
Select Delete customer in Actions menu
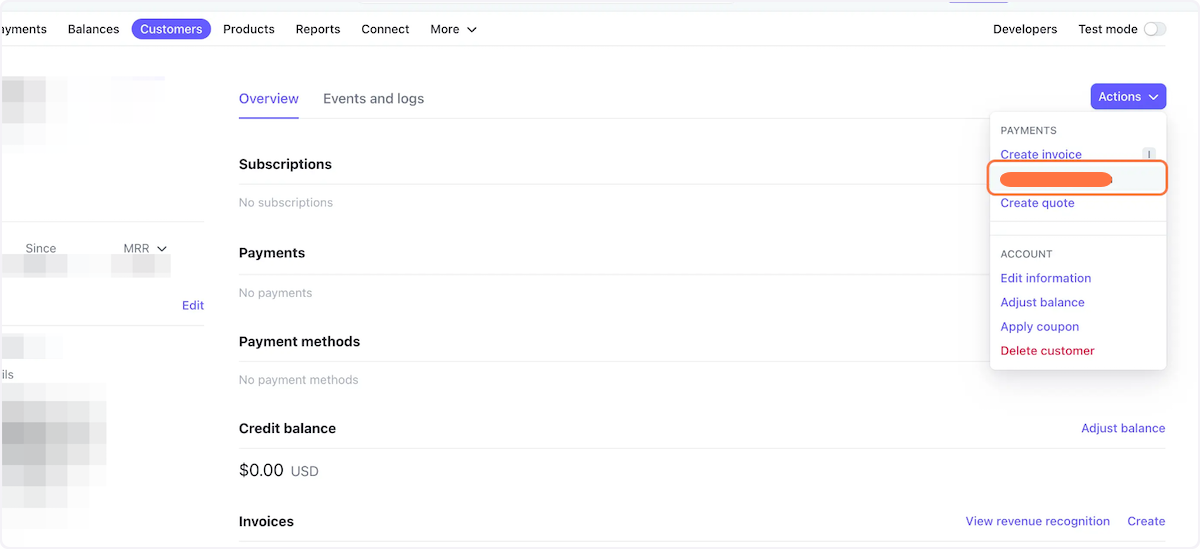point(1047,351)
